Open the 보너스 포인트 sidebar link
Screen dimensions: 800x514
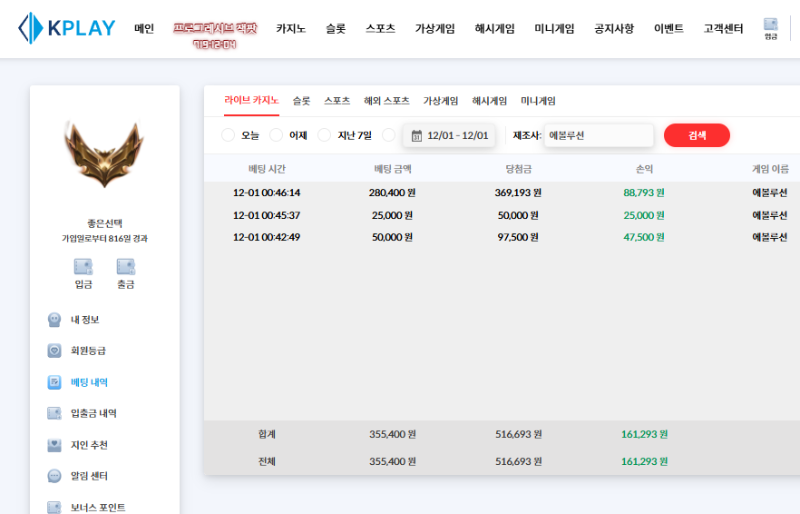tap(98, 507)
